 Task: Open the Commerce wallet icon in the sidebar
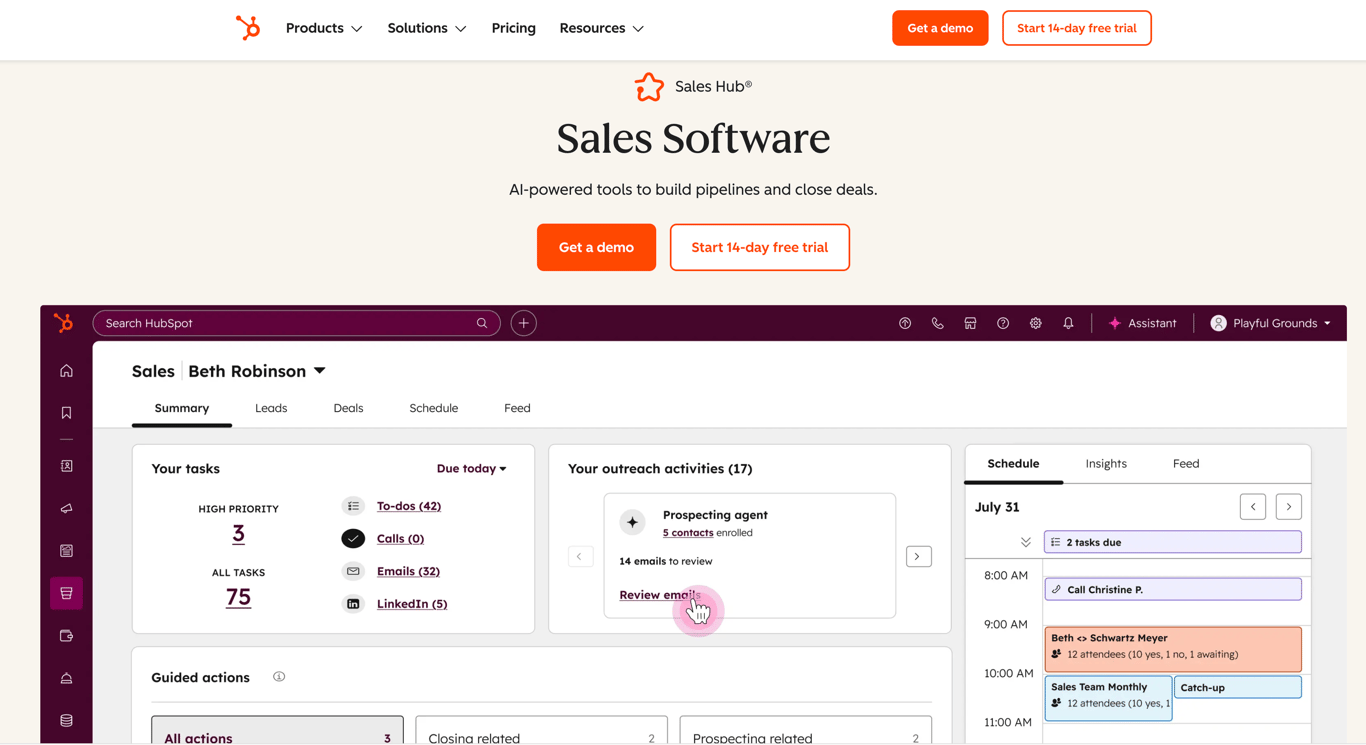[x=66, y=636]
